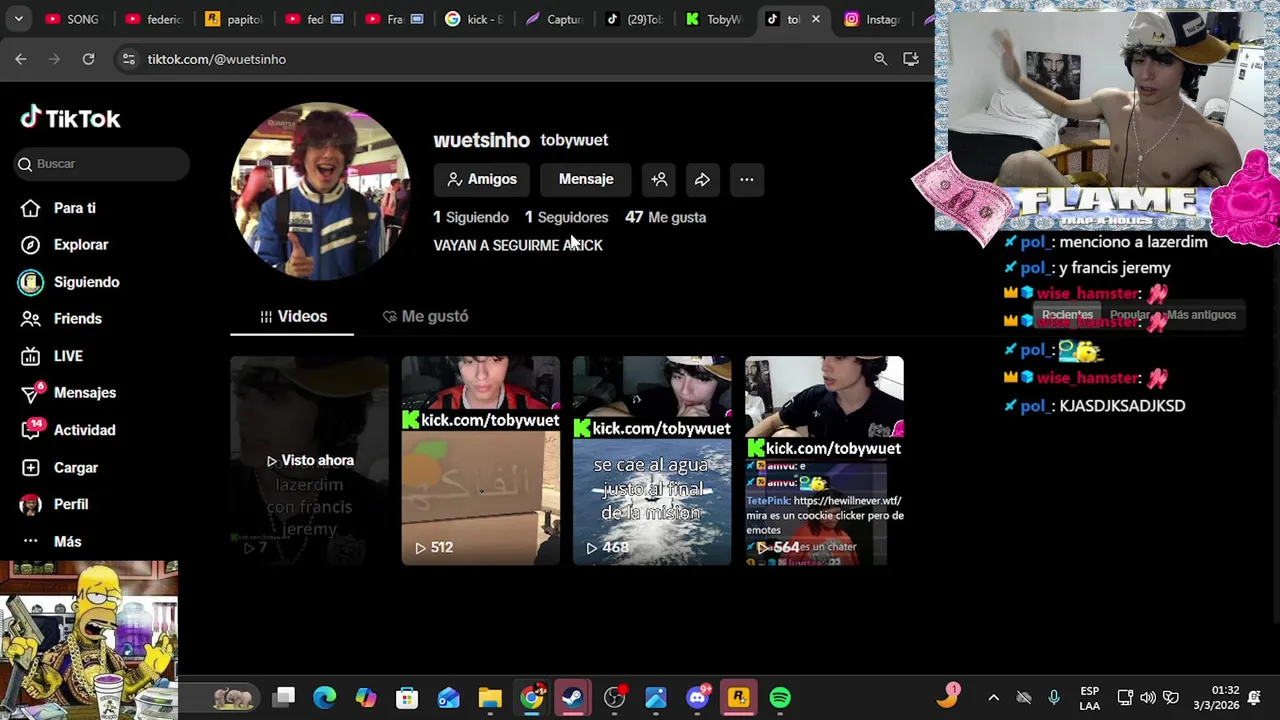Open Friends in the sidebar
This screenshot has height=720, width=1280.
click(62, 319)
